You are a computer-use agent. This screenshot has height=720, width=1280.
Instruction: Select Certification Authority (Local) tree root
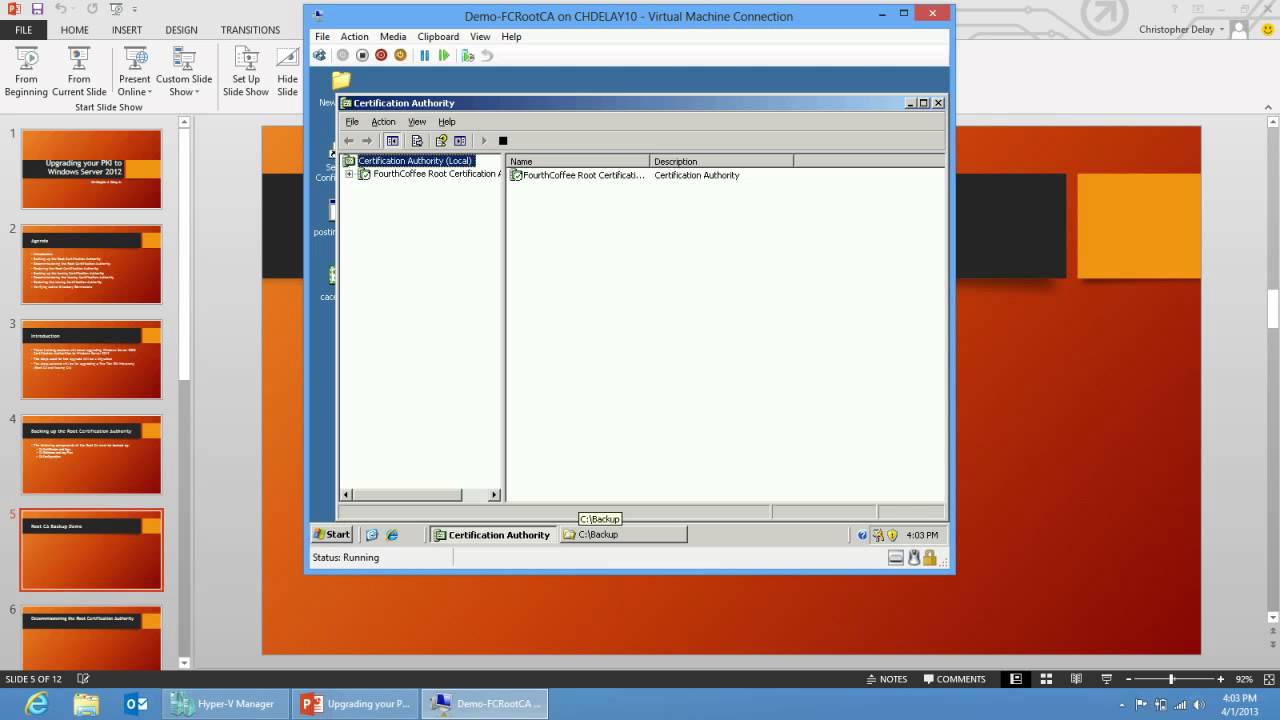tap(415, 160)
